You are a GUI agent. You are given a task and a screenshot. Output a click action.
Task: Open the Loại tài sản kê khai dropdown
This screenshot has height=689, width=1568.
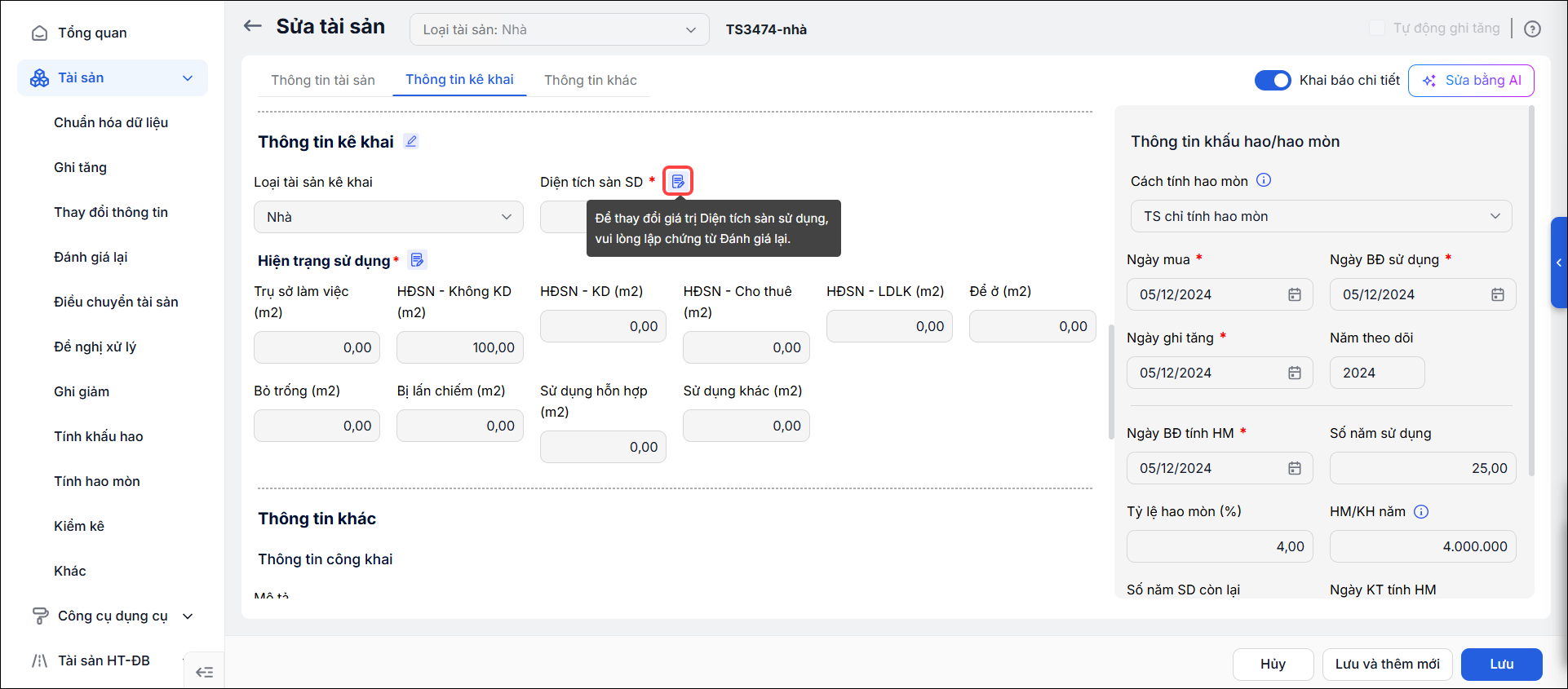point(388,217)
